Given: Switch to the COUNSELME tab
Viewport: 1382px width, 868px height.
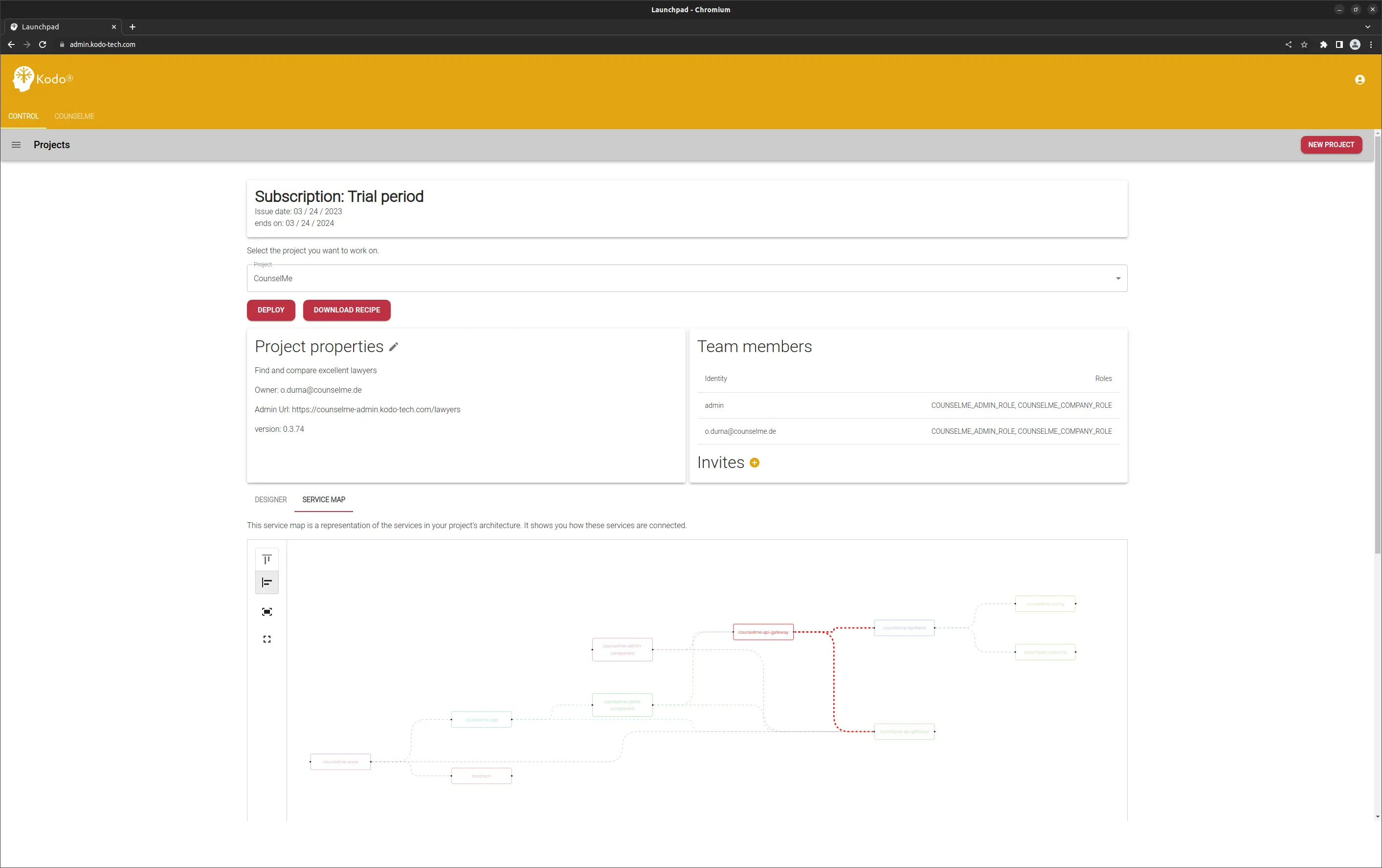Looking at the screenshot, I should pyautogui.click(x=74, y=116).
